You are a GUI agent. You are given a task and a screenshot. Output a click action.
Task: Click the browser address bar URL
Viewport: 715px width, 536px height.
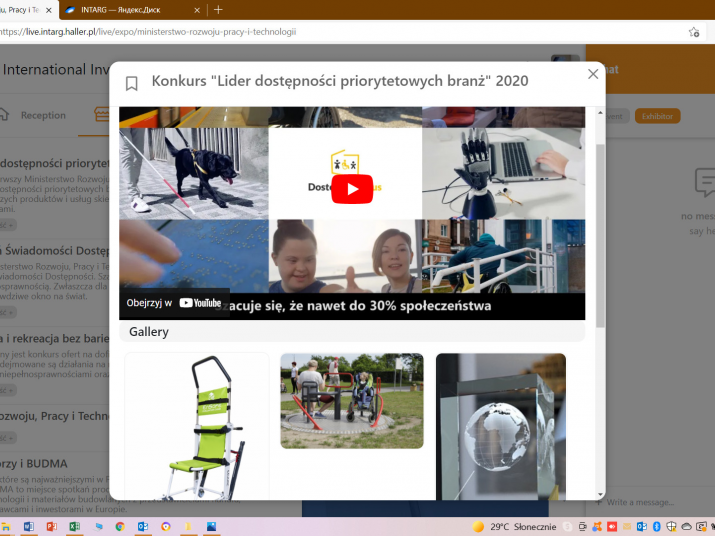pyautogui.click(x=150, y=31)
